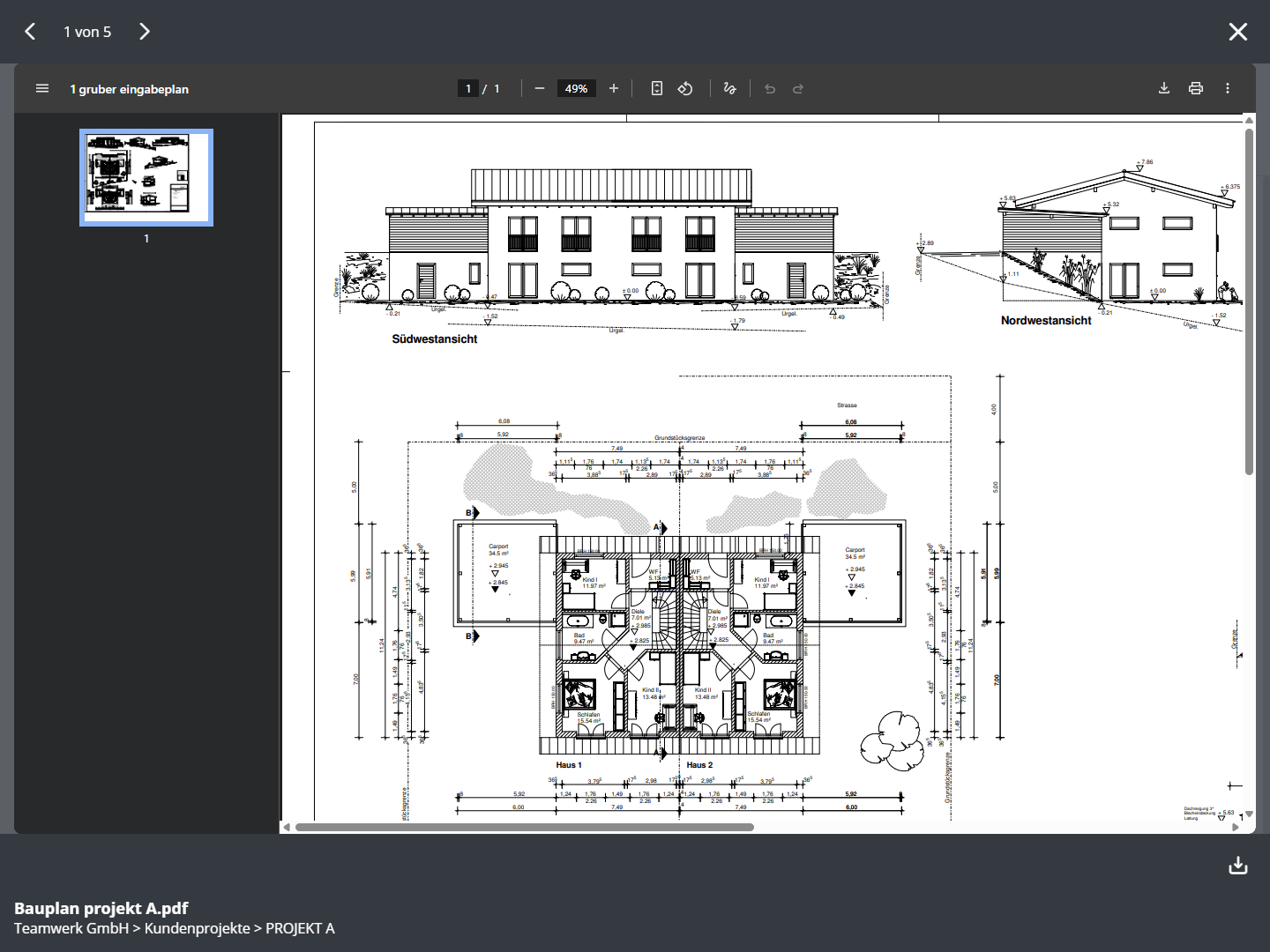Toggle the PDF sidebar menu
The image size is (1270, 952).
[x=41, y=88]
